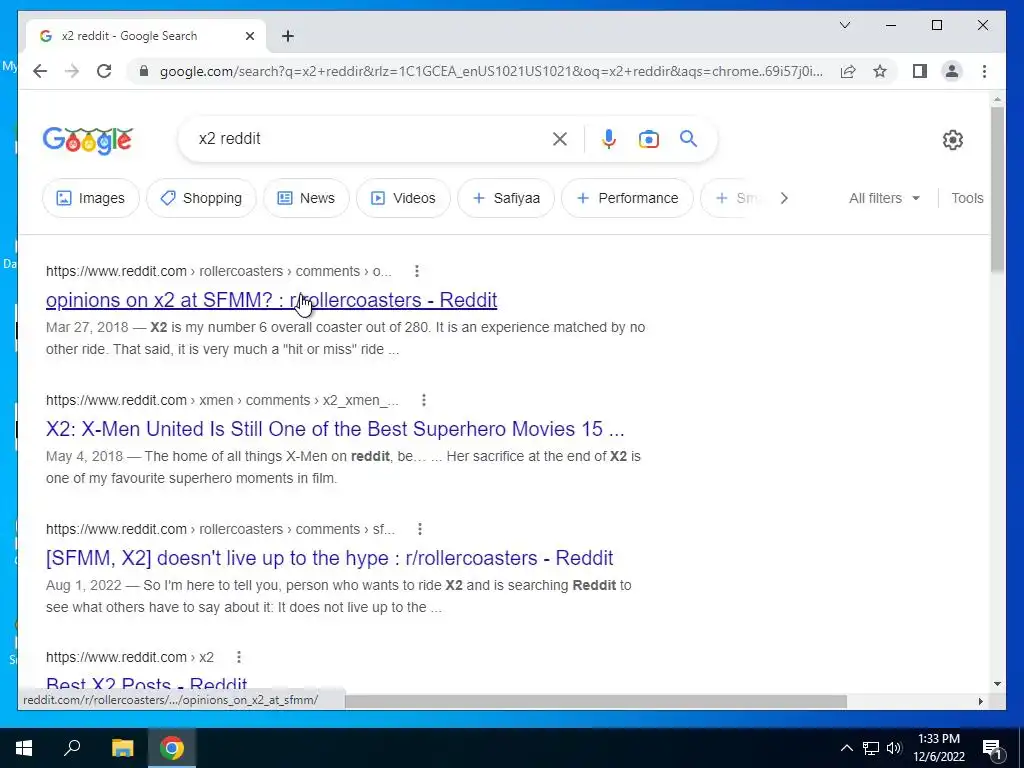This screenshot has height=768, width=1024.
Task: Open more options for '[SFMM, X2]' result
Action: pyautogui.click(x=420, y=529)
